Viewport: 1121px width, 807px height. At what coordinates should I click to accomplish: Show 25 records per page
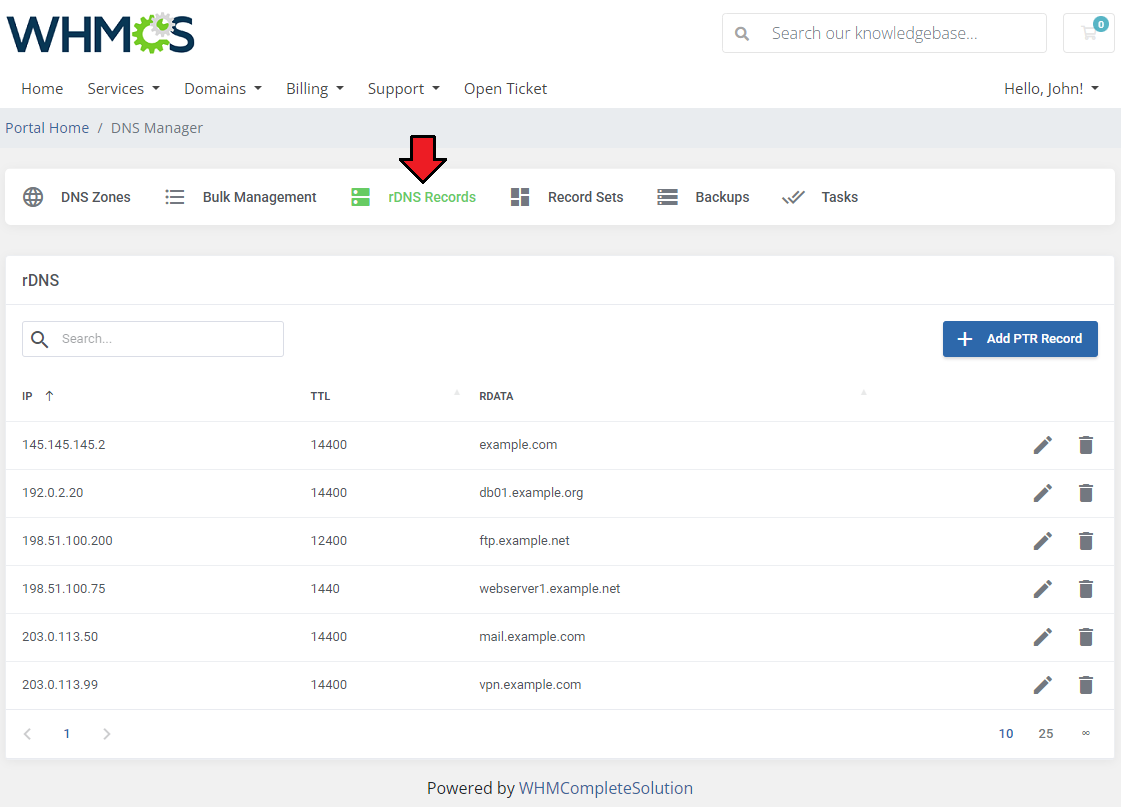1046,733
